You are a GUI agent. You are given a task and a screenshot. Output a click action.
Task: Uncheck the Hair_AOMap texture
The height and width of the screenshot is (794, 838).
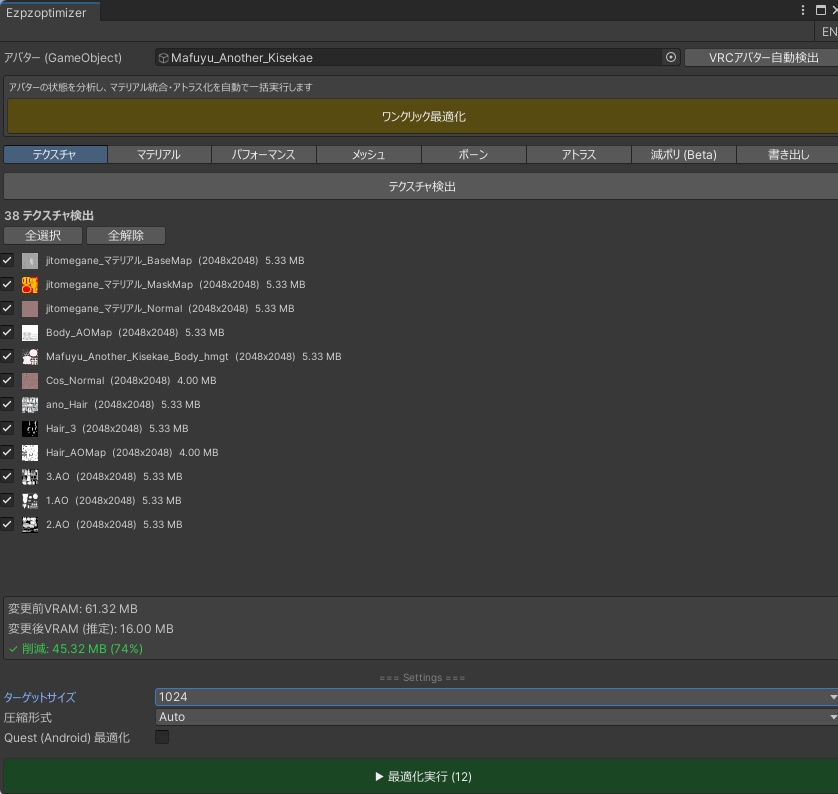pyautogui.click(x=7, y=452)
